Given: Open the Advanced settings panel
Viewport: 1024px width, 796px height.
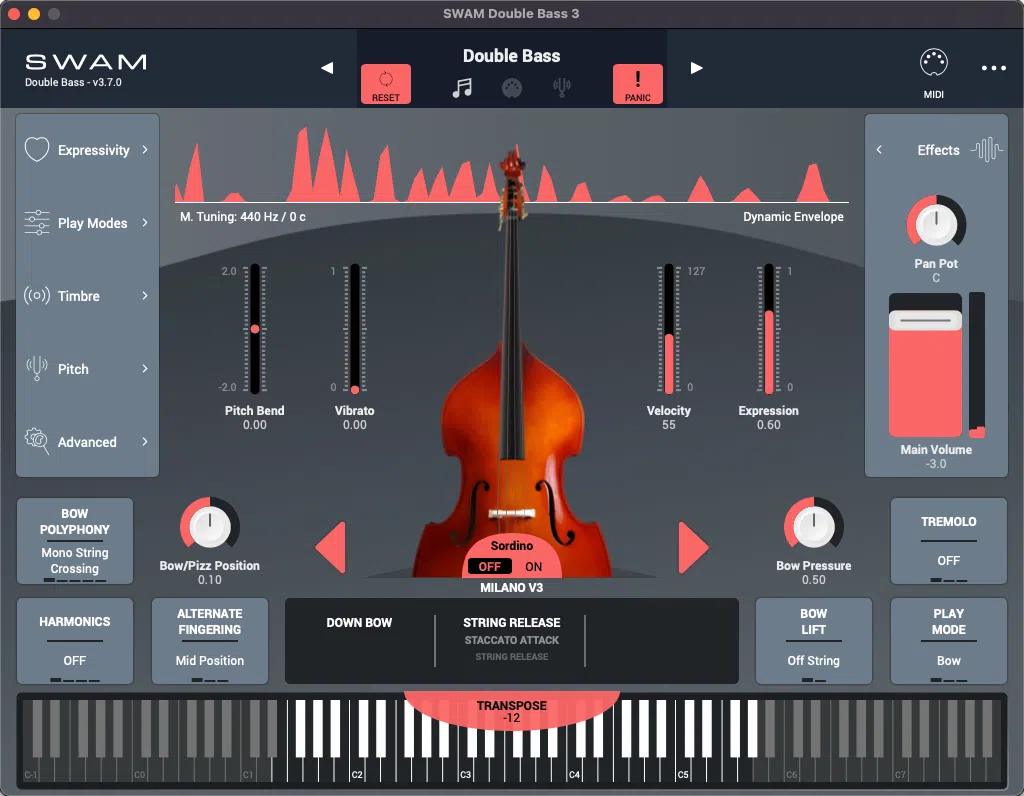Looking at the screenshot, I should click(87, 442).
